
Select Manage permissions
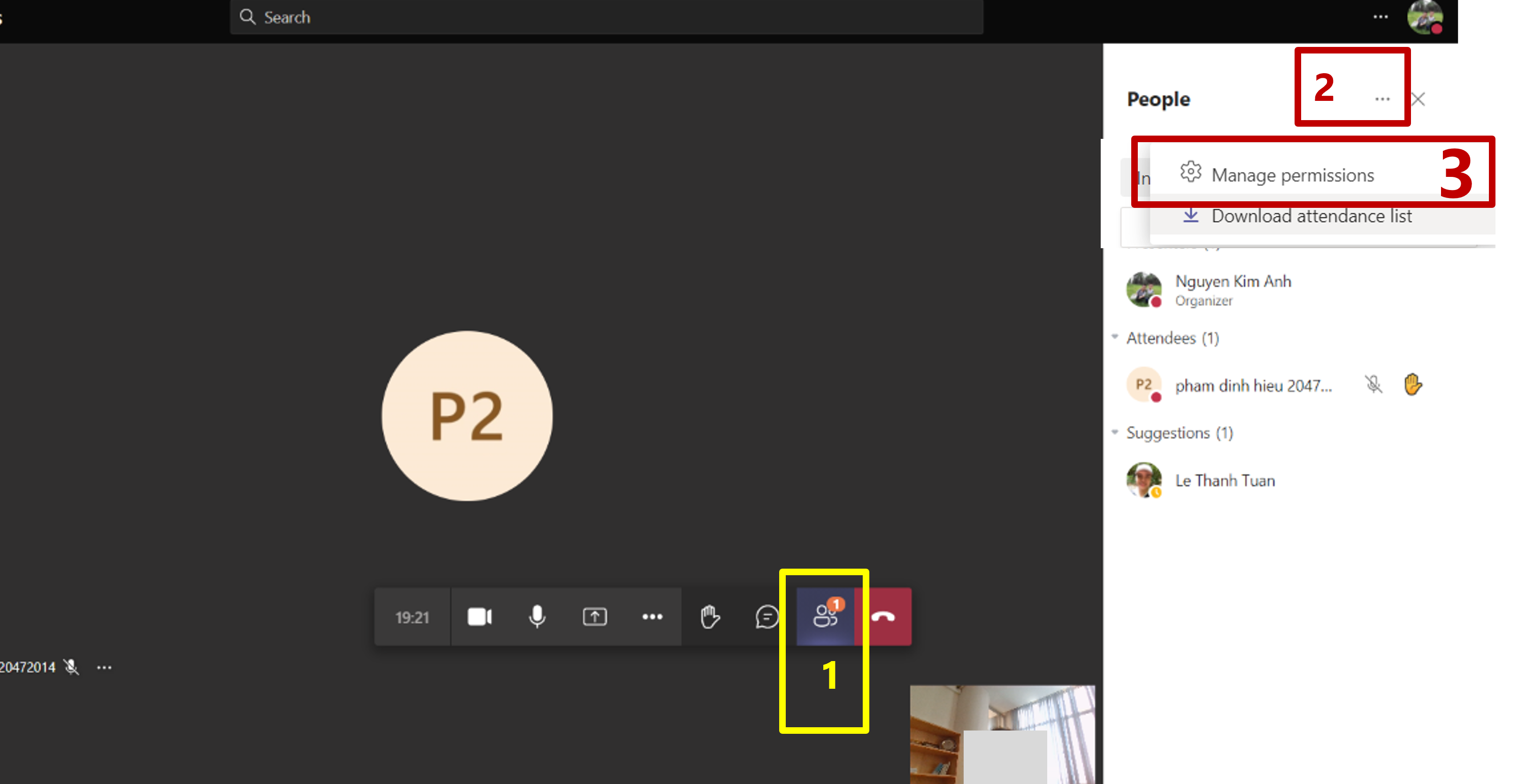1292,175
